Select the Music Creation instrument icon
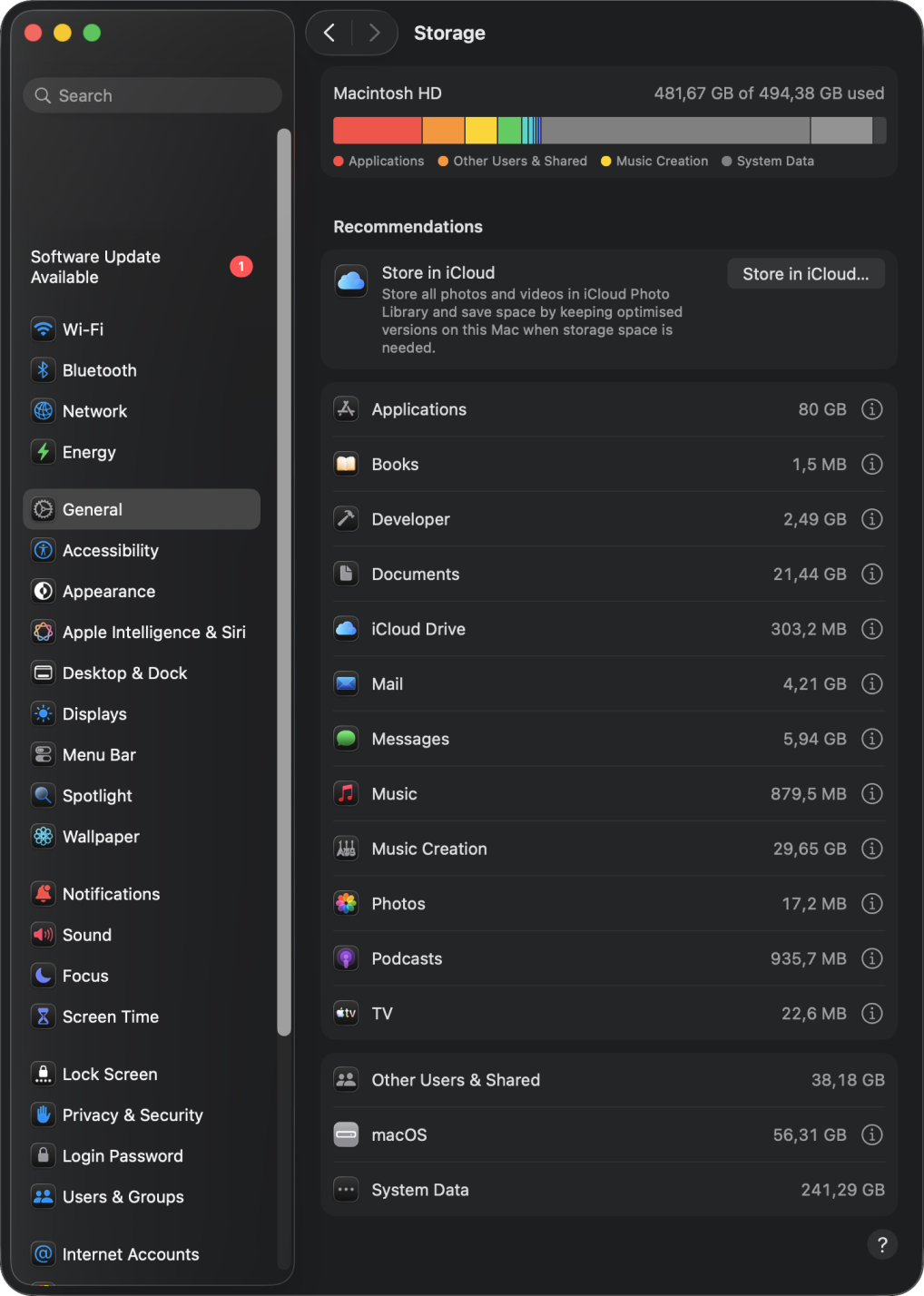 tap(346, 848)
